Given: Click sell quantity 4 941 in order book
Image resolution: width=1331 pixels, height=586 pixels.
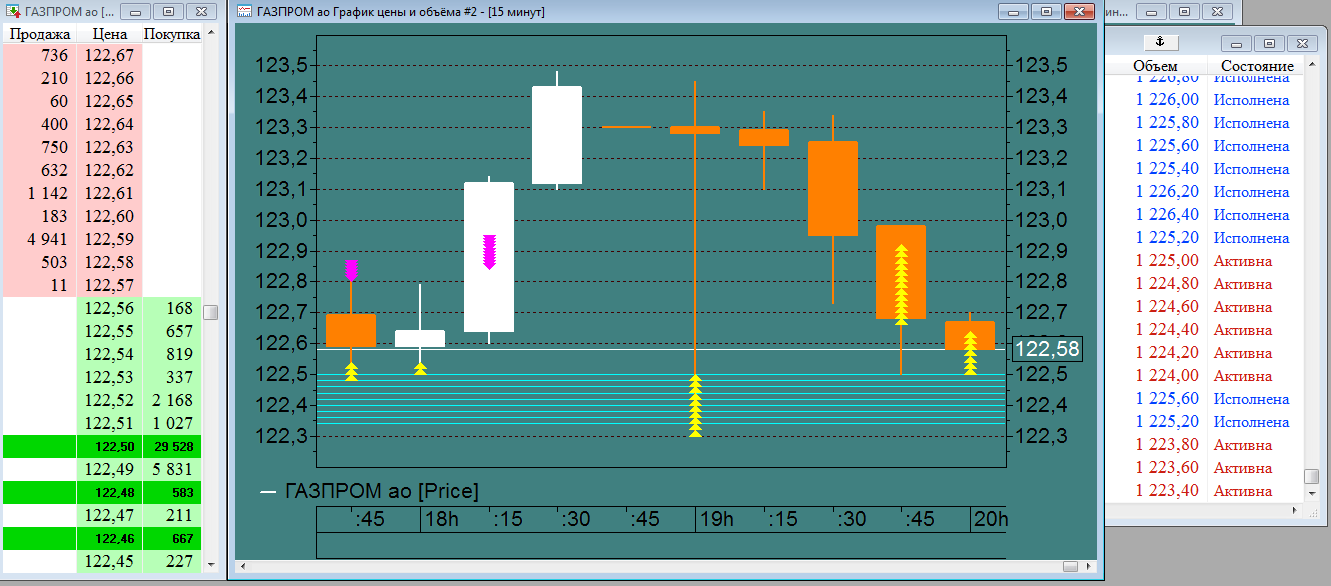Looking at the screenshot, I should pos(47,239).
